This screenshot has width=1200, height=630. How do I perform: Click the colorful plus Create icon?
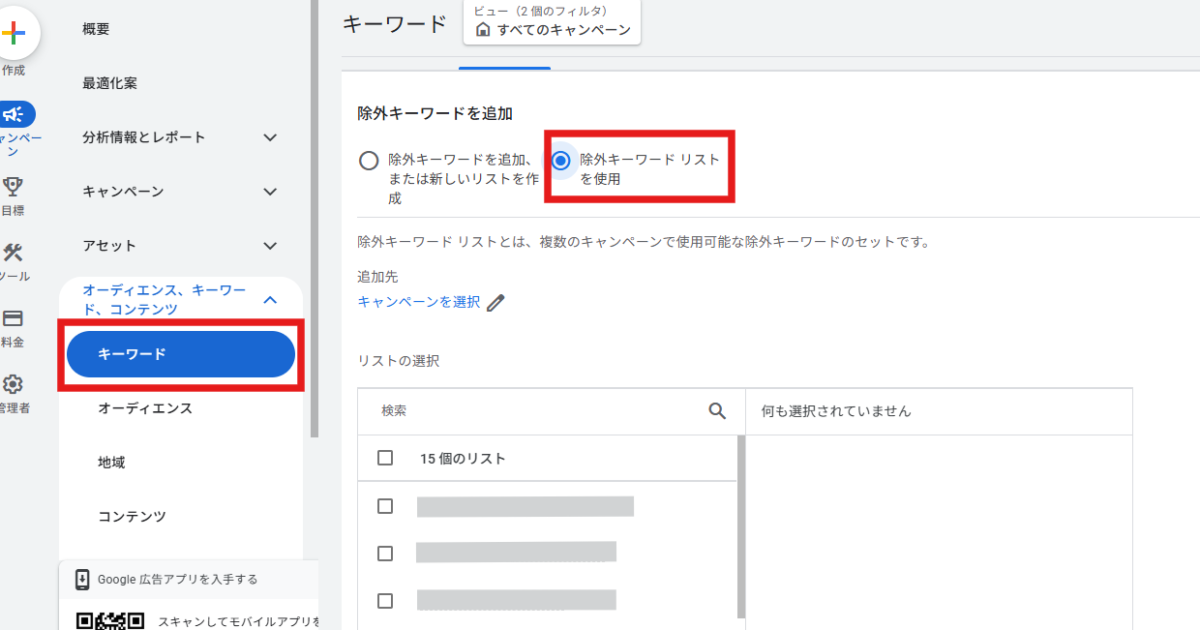13,34
